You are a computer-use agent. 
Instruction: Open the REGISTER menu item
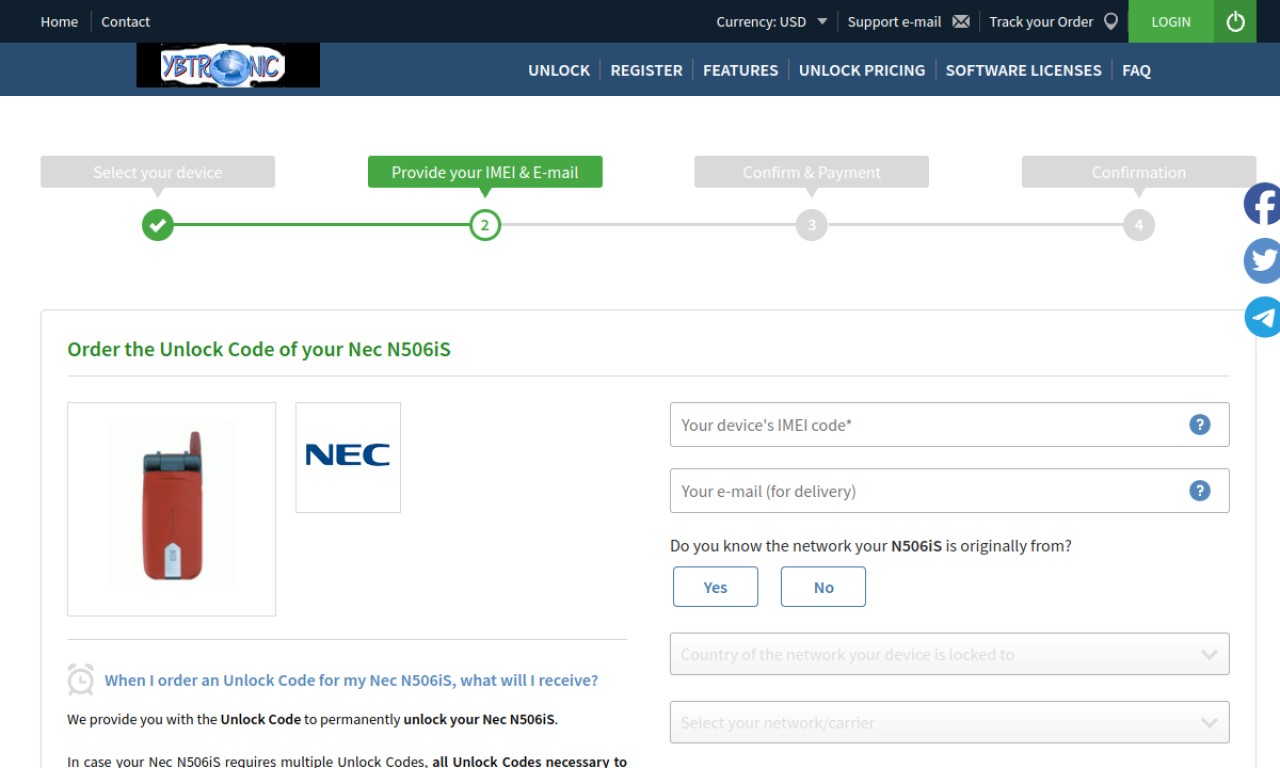point(647,70)
